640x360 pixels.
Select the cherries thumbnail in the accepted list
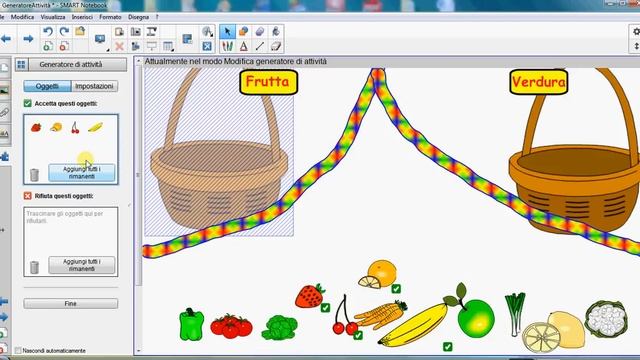pyautogui.click(x=75, y=128)
